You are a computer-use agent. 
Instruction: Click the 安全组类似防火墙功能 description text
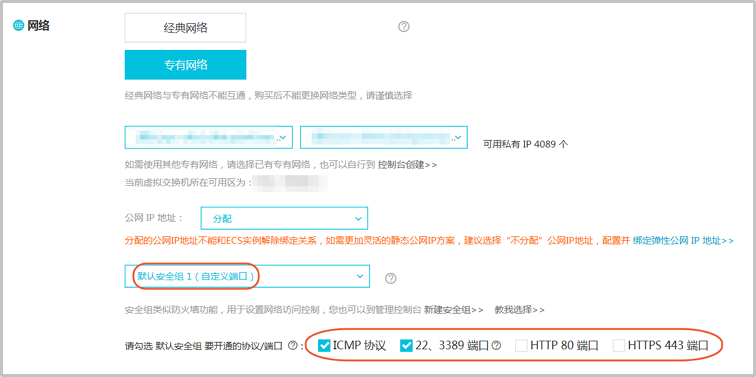click(273, 310)
